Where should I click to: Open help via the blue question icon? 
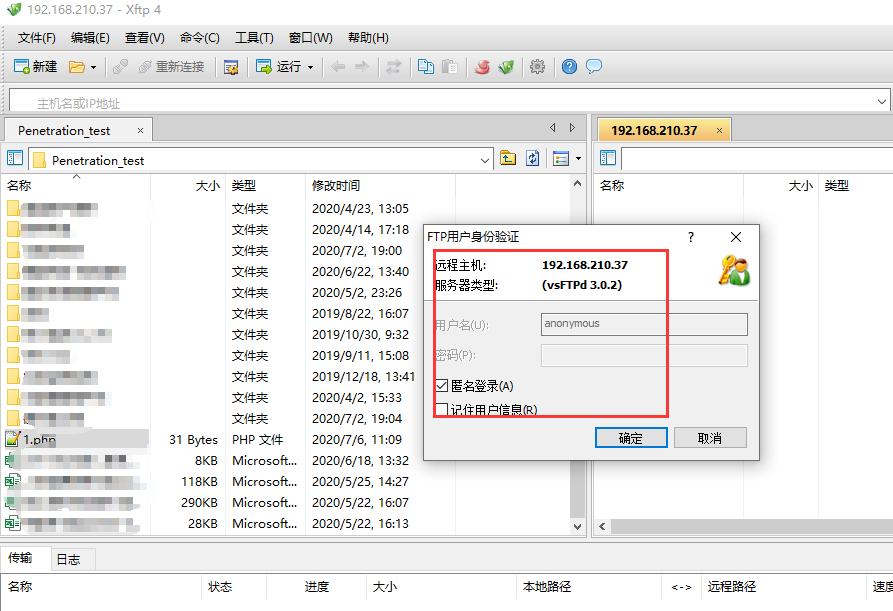(569, 67)
